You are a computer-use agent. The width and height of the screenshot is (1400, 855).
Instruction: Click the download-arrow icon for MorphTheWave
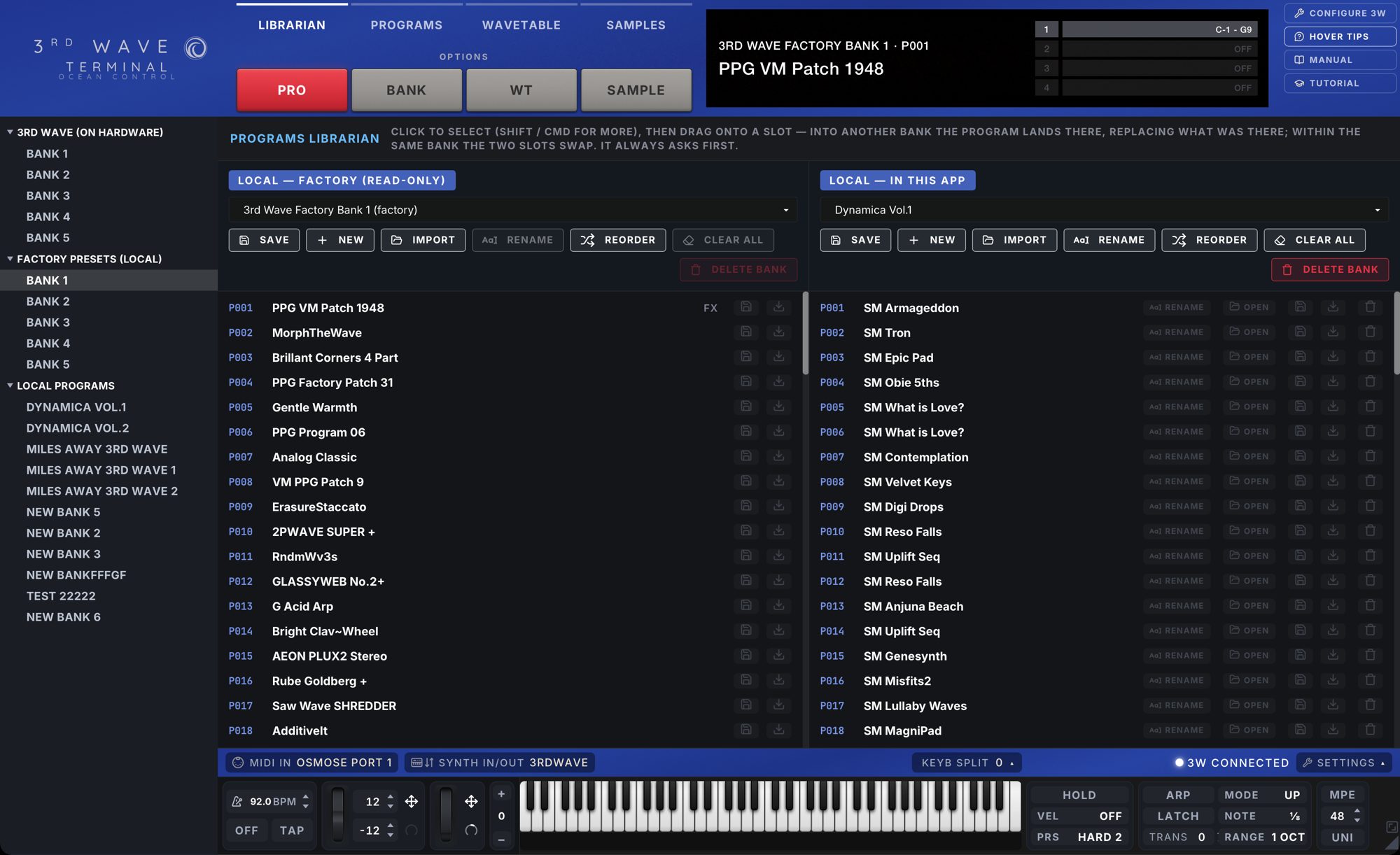[x=778, y=332]
